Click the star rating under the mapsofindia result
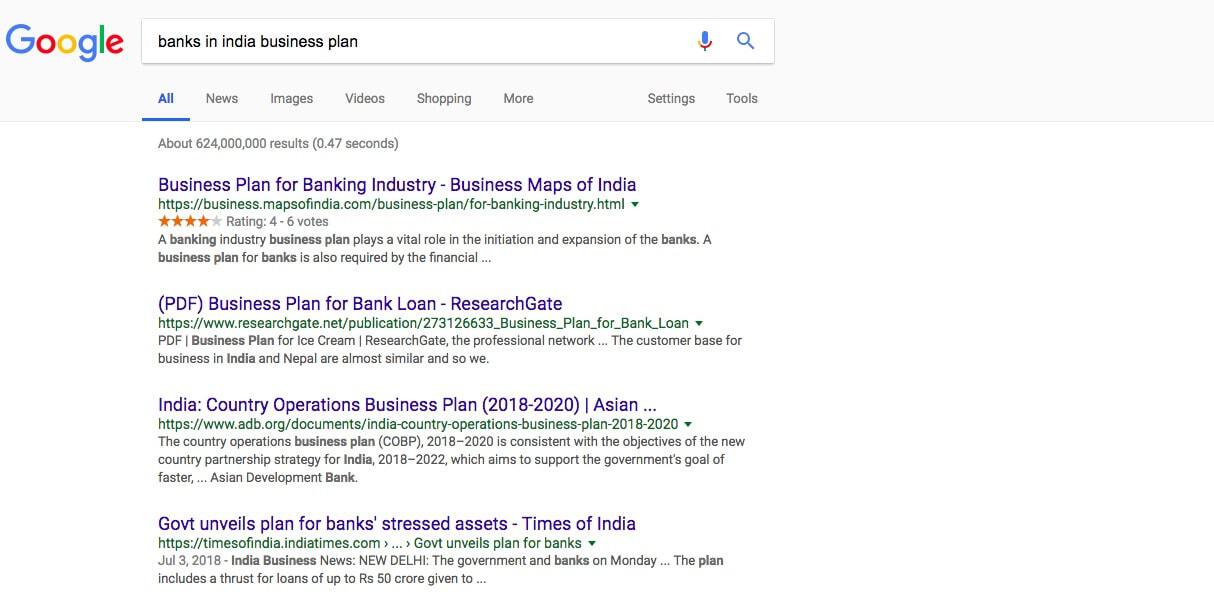Image resolution: width=1214 pixels, height=604 pixels. pyautogui.click(x=190, y=221)
